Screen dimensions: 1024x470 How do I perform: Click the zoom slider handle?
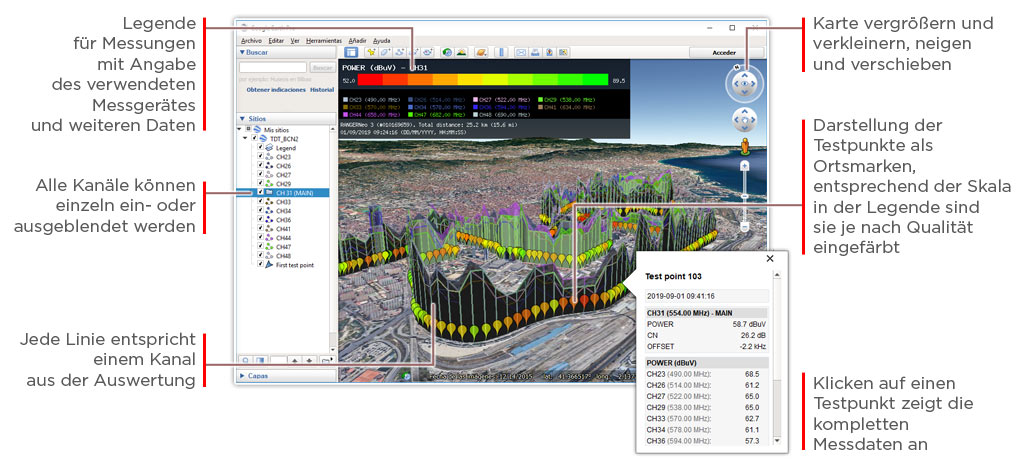[x=744, y=196]
